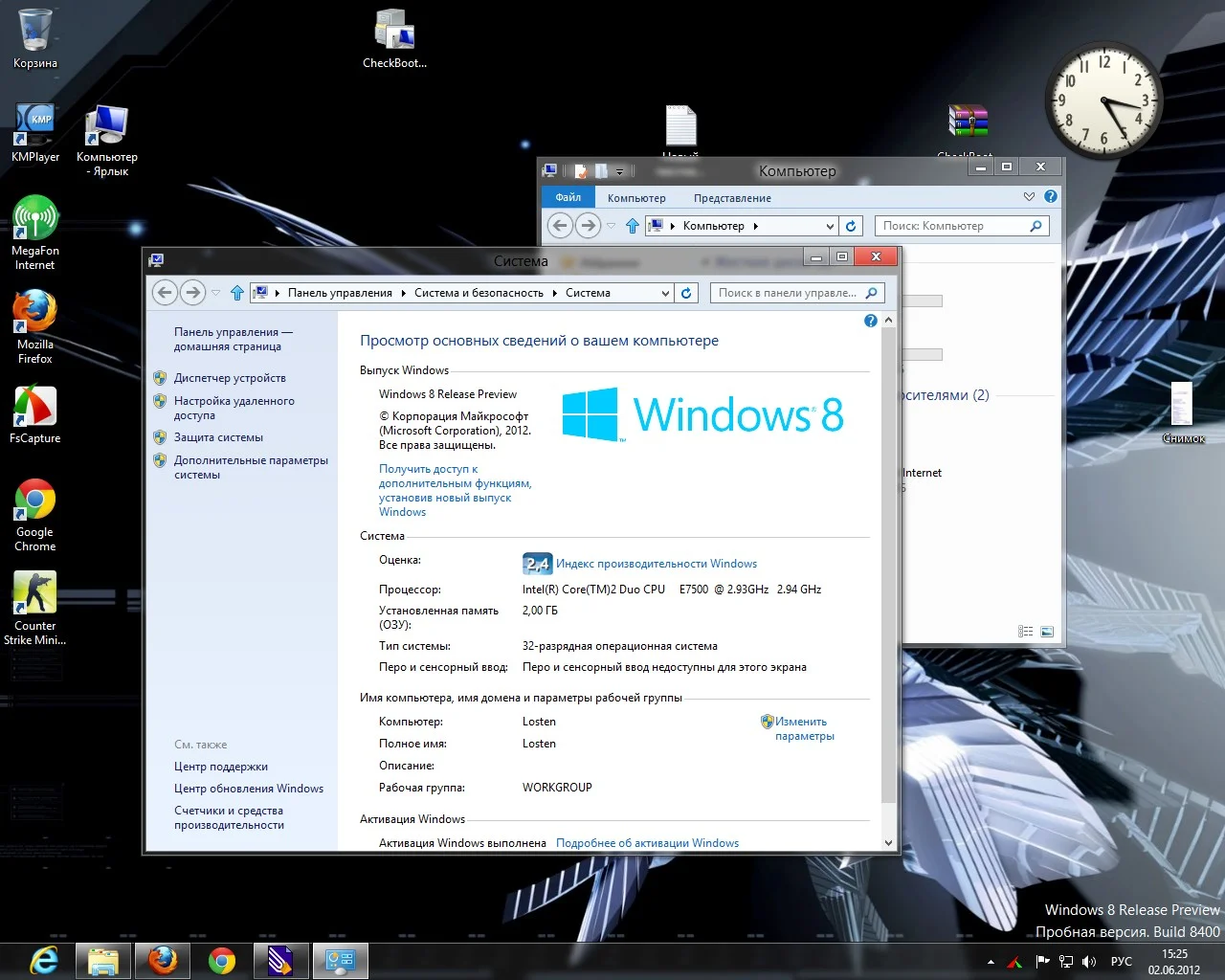
Task: Switch to the Представление ribbon tab
Action: [732, 198]
